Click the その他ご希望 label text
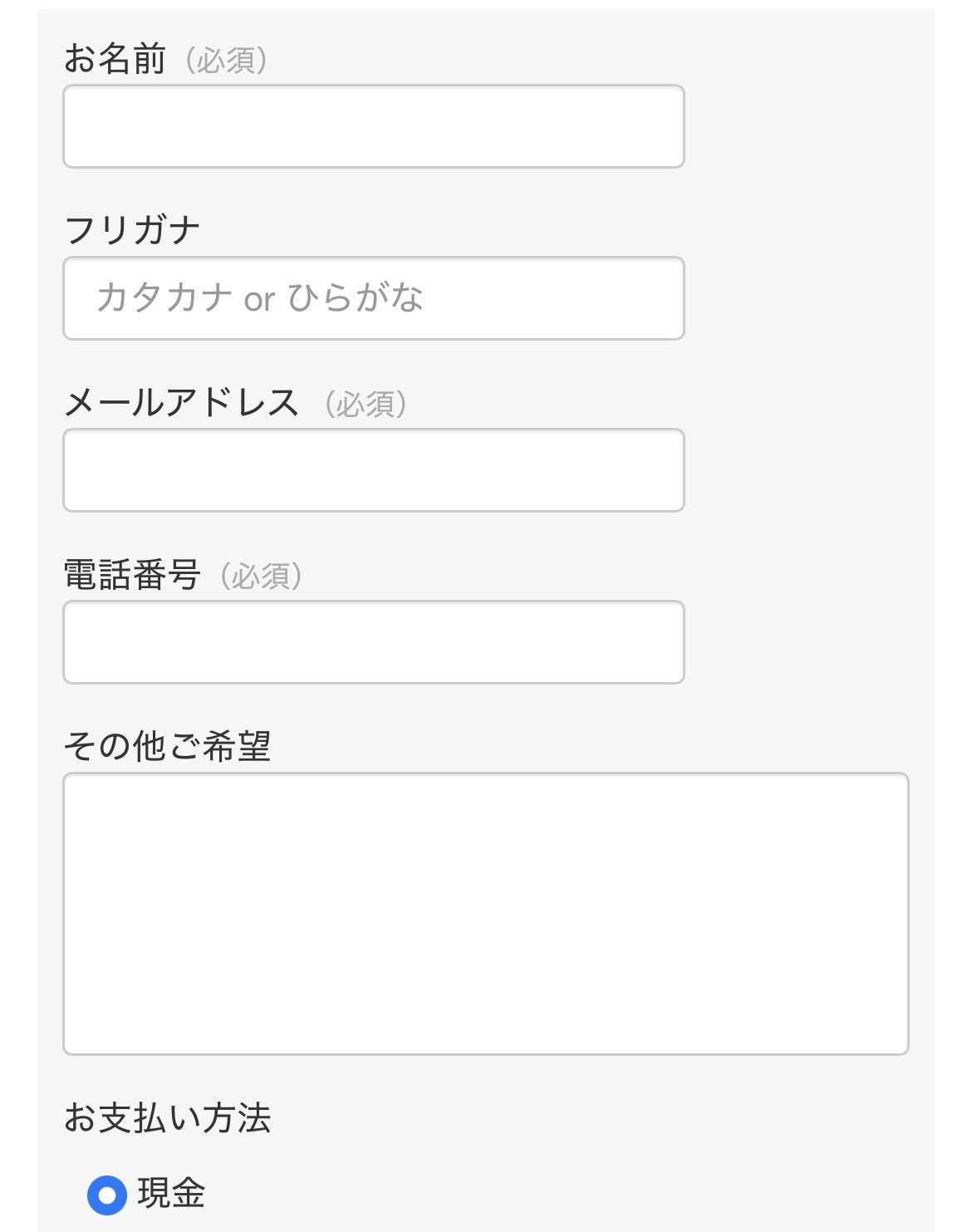Screen dimensions: 972x1232 (x=167, y=746)
